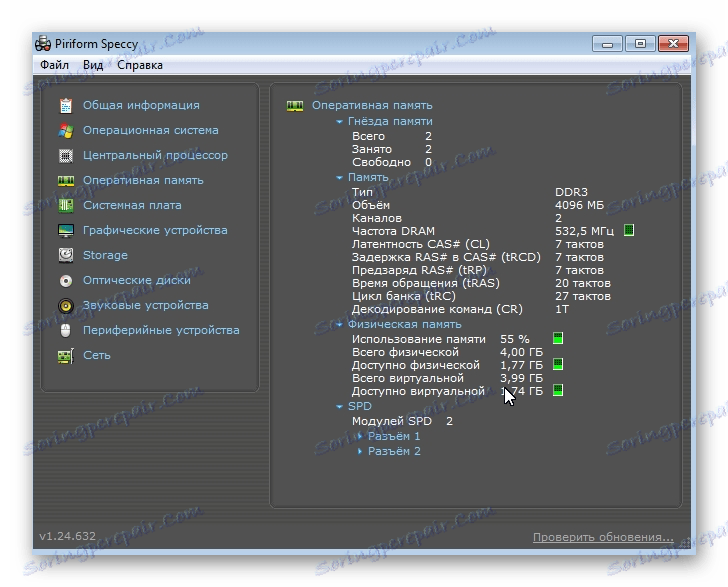Click the Storage hard drive icon
This screenshot has height=587, width=728.
65,255
